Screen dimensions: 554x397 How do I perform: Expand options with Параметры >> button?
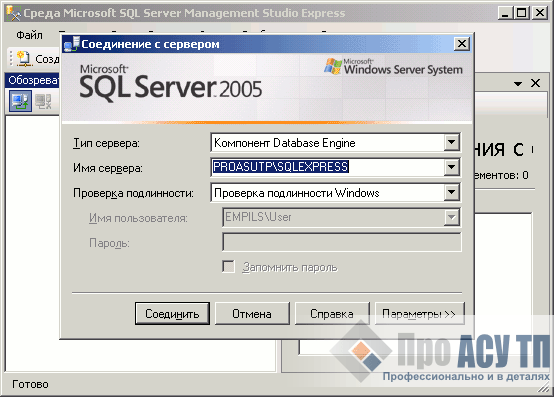tap(419, 313)
